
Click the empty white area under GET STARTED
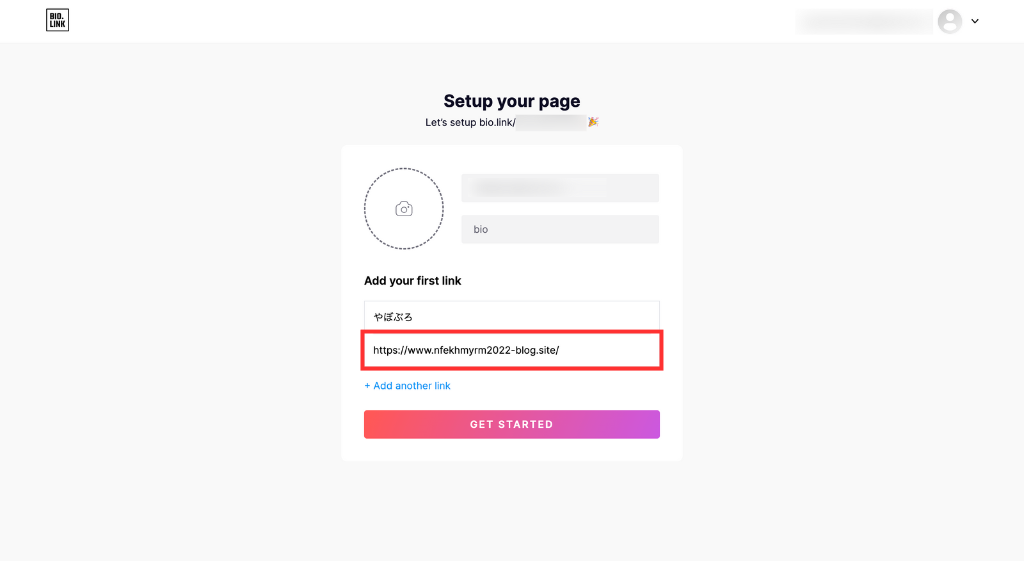click(511, 450)
